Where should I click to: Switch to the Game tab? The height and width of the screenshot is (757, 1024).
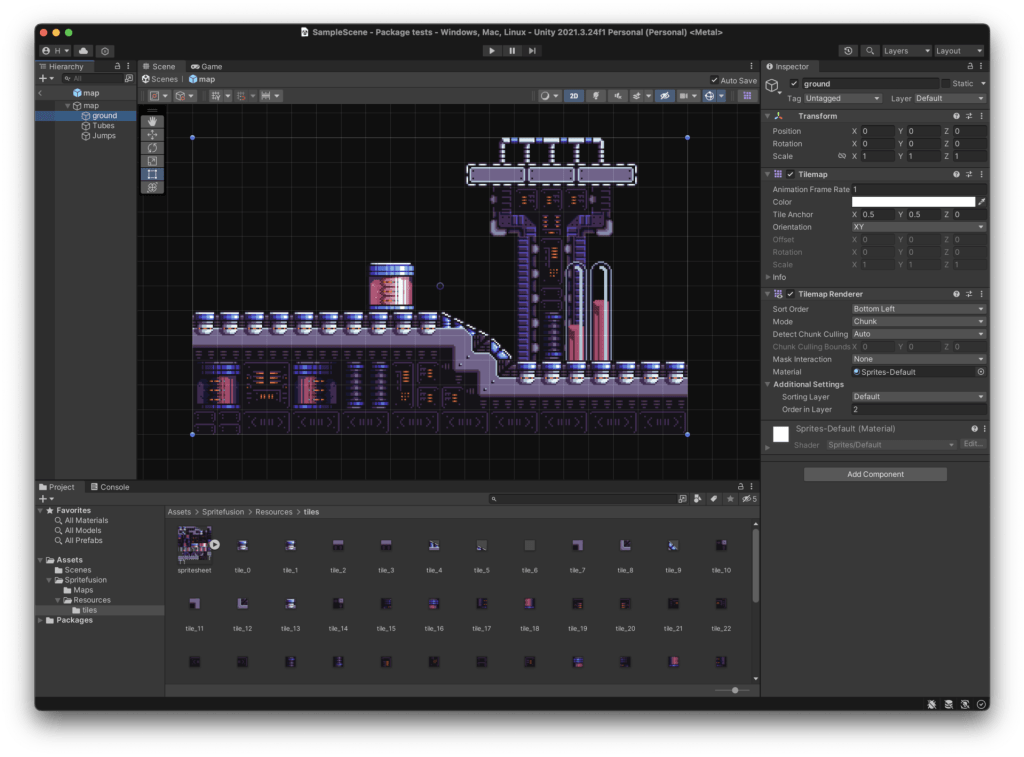(x=207, y=67)
